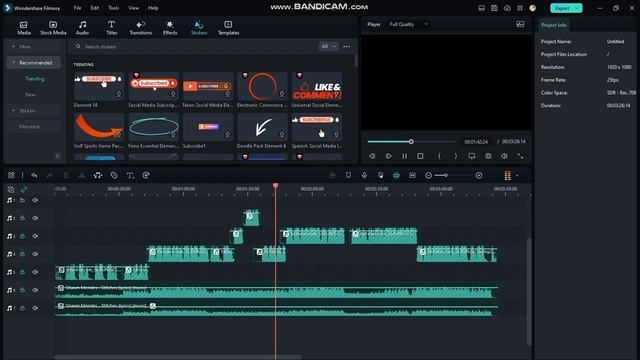Add a timeline marker shield icon
Image resolution: width=640 pixels, height=360 pixels.
click(348, 176)
